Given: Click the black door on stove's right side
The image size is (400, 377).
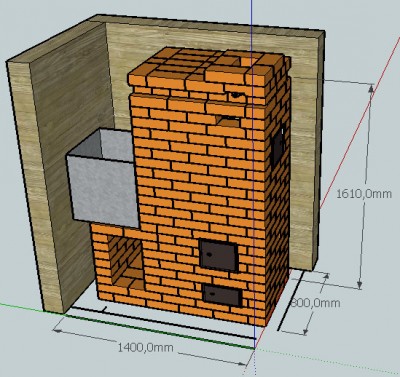Looking at the screenshot, I should click(278, 146).
